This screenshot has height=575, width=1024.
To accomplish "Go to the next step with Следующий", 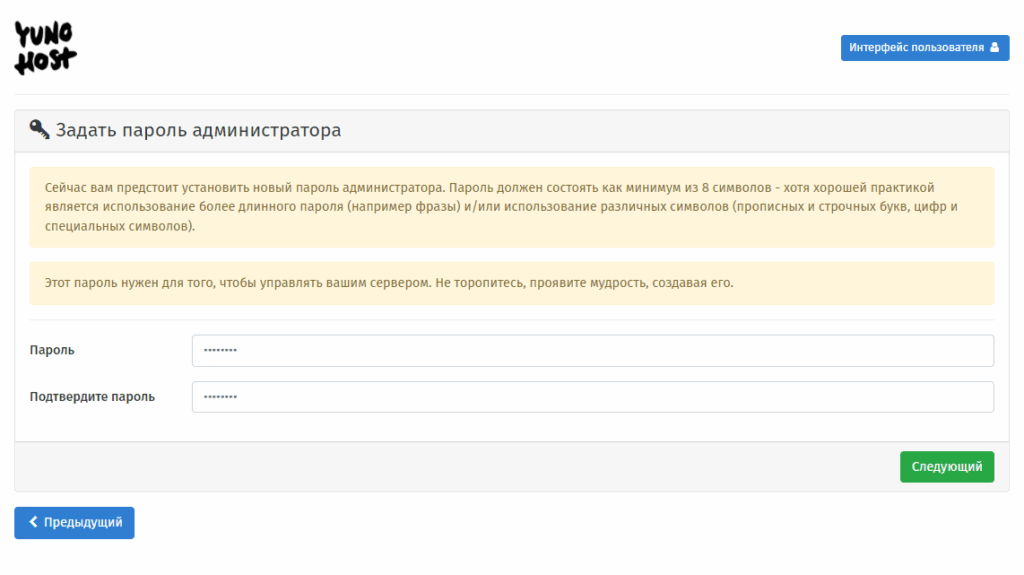I will (947, 467).
